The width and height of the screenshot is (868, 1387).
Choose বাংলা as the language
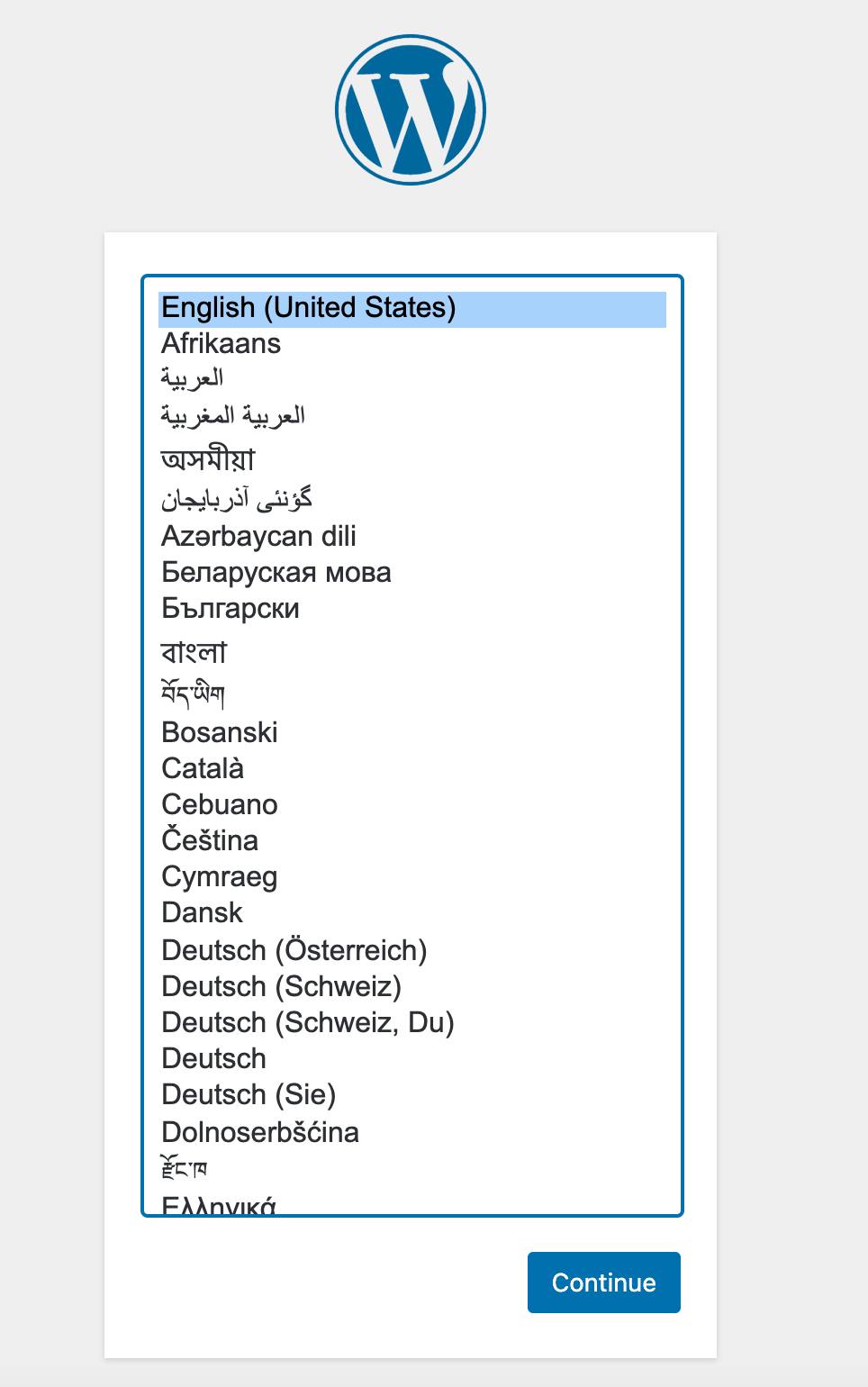195,650
